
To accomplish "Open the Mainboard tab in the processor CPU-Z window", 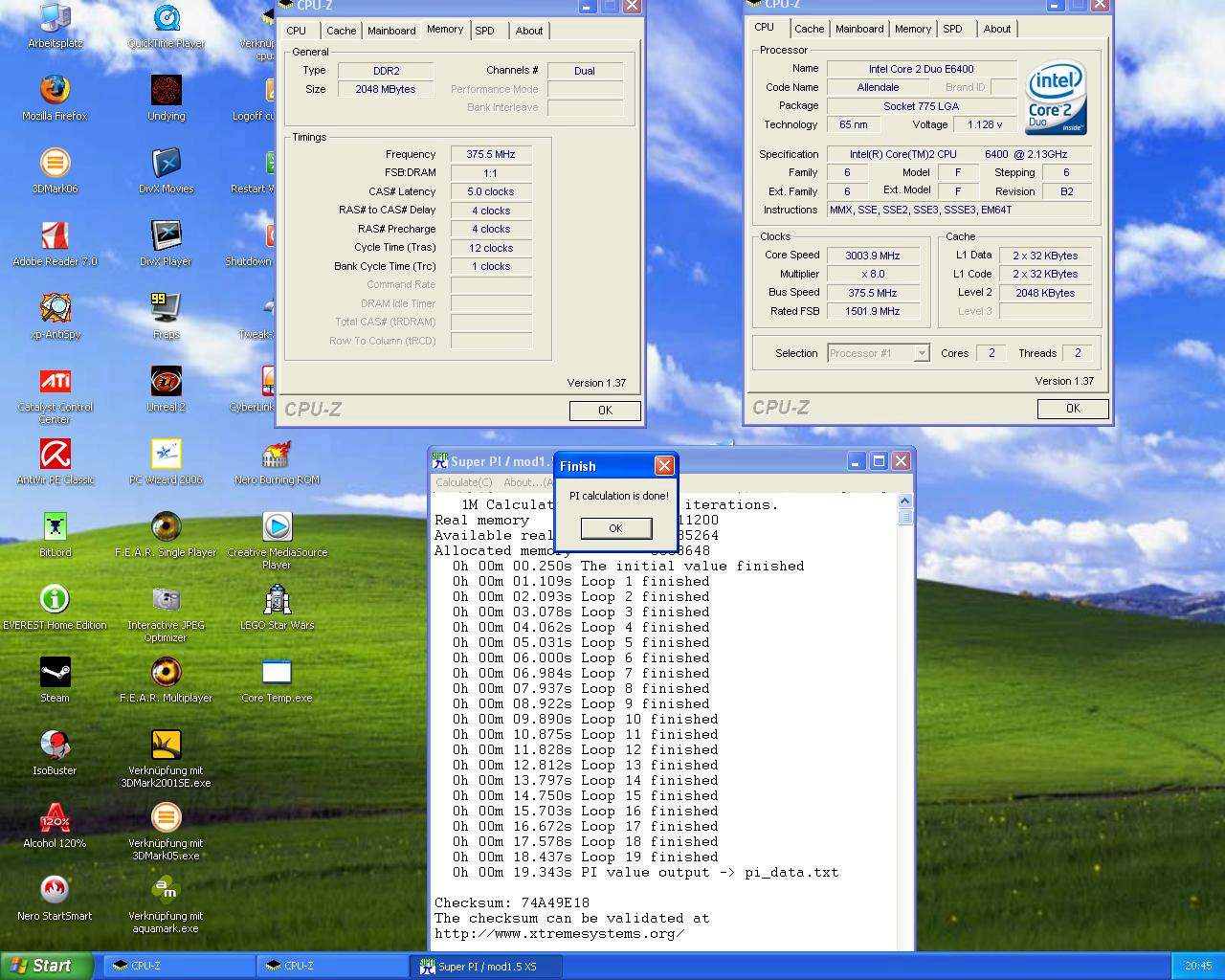I will (858, 29).
